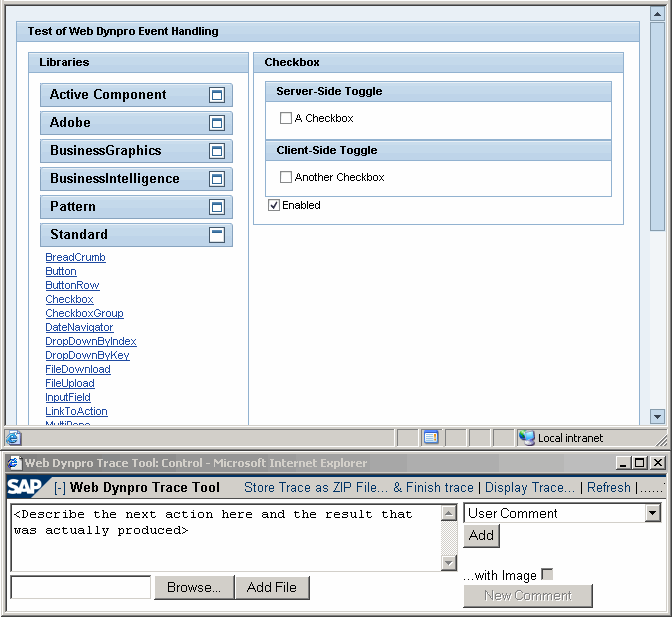Expand the Pattern library tray
The image size is (672, 617).
pyautogui.click(x=217, y=207)
